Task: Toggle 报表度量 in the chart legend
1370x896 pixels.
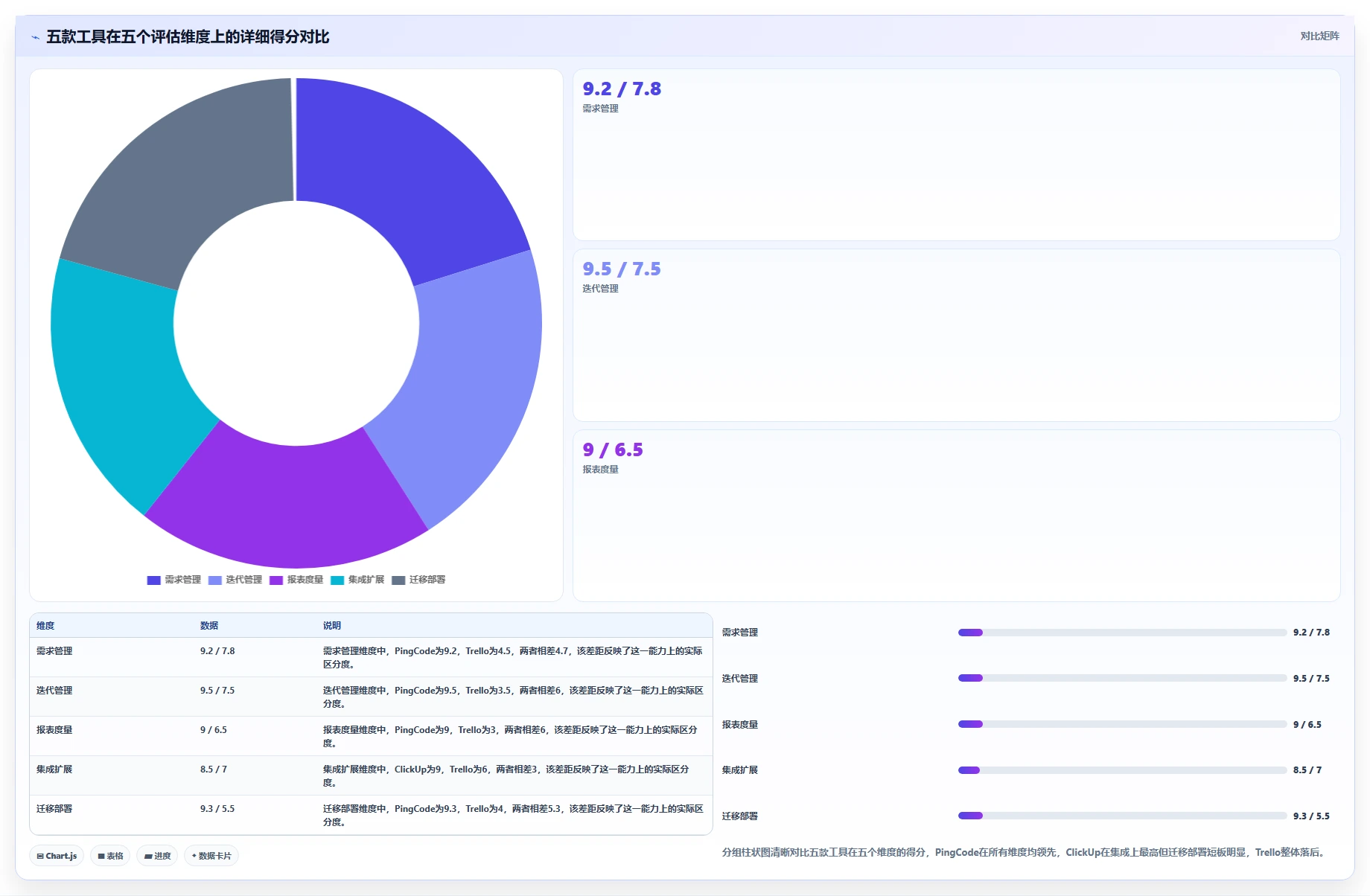Action: (296, 580)
